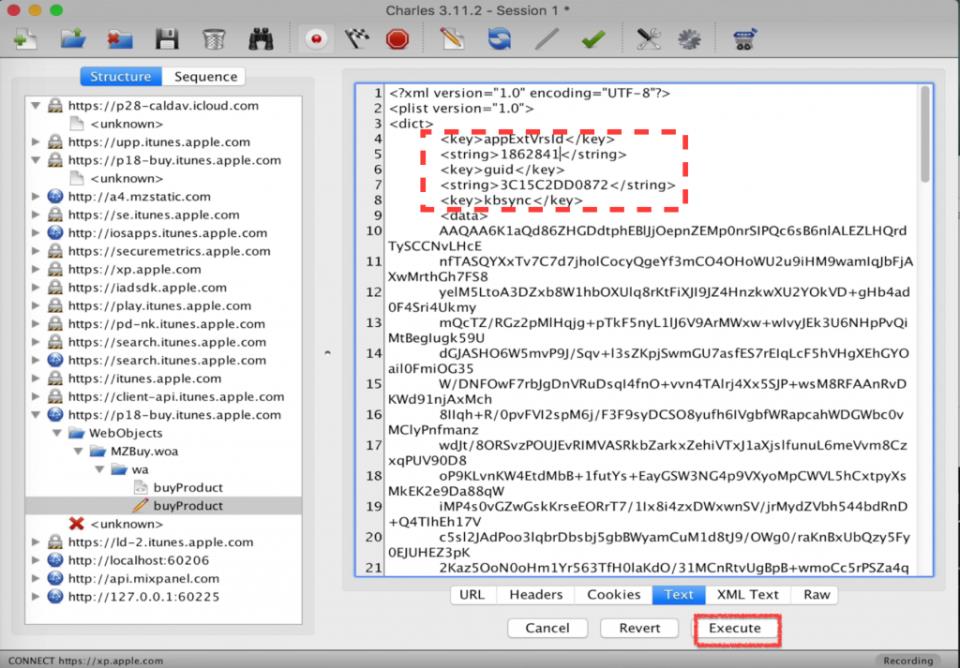Open Tools via wrench and screwdriver icon
960x668 pixels.
point(648,39)
